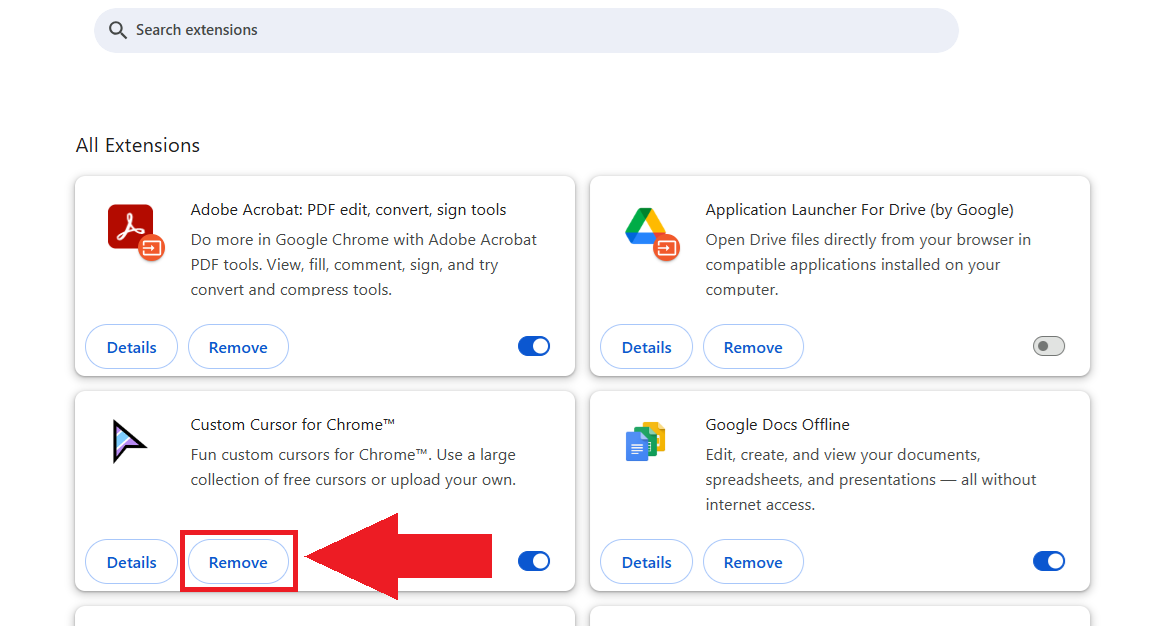Click the Google Docs Offline icon

coord(646,442)
